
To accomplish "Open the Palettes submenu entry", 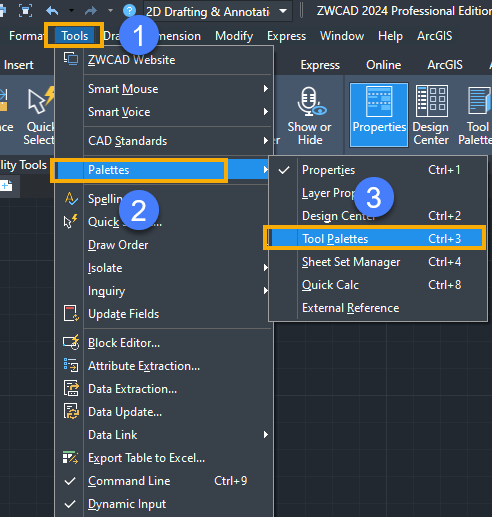I will click(161, 170).
